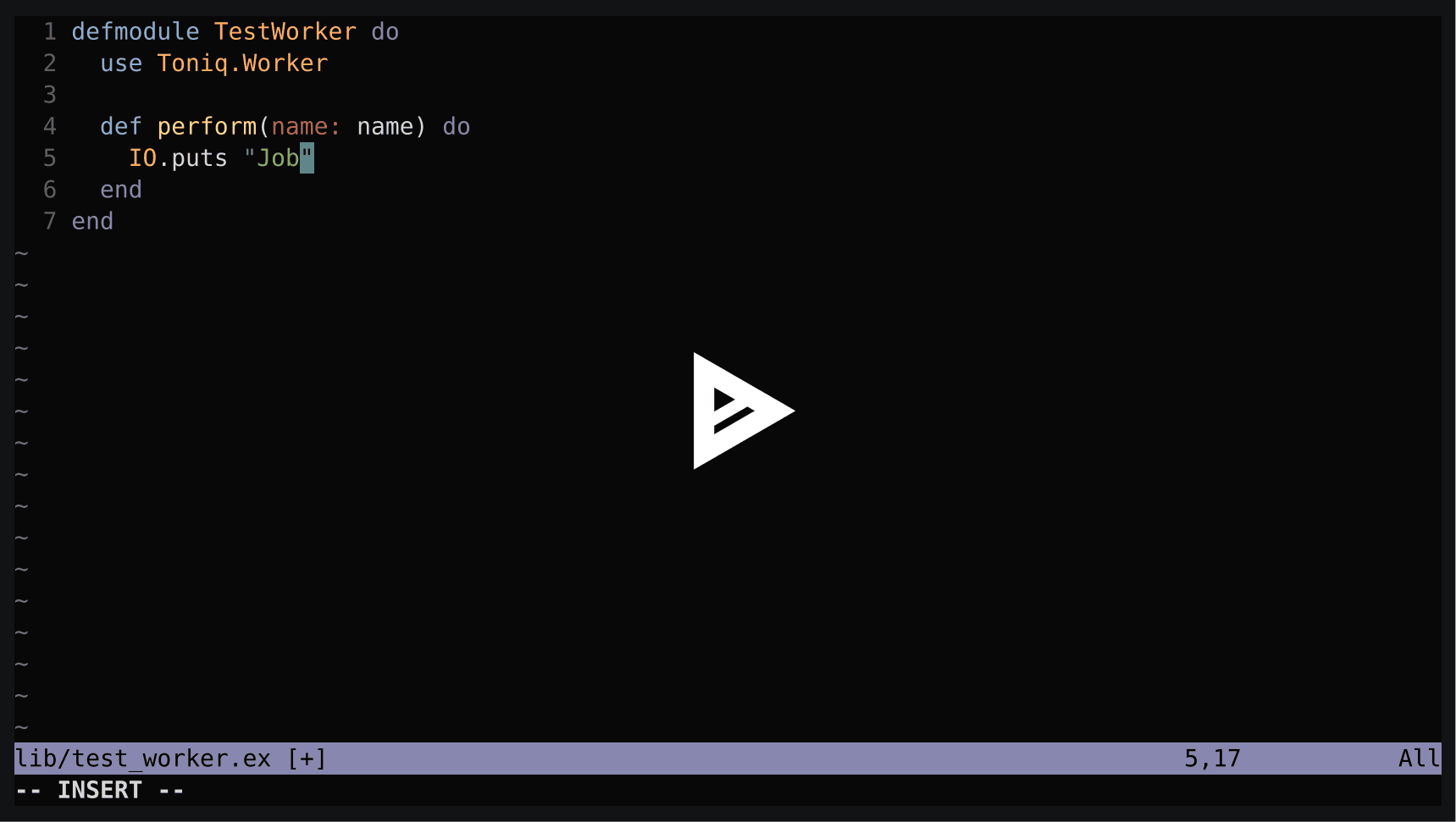Click the INSERT mode indicator
The image size is (1456, 822).
tap(99, 790)
